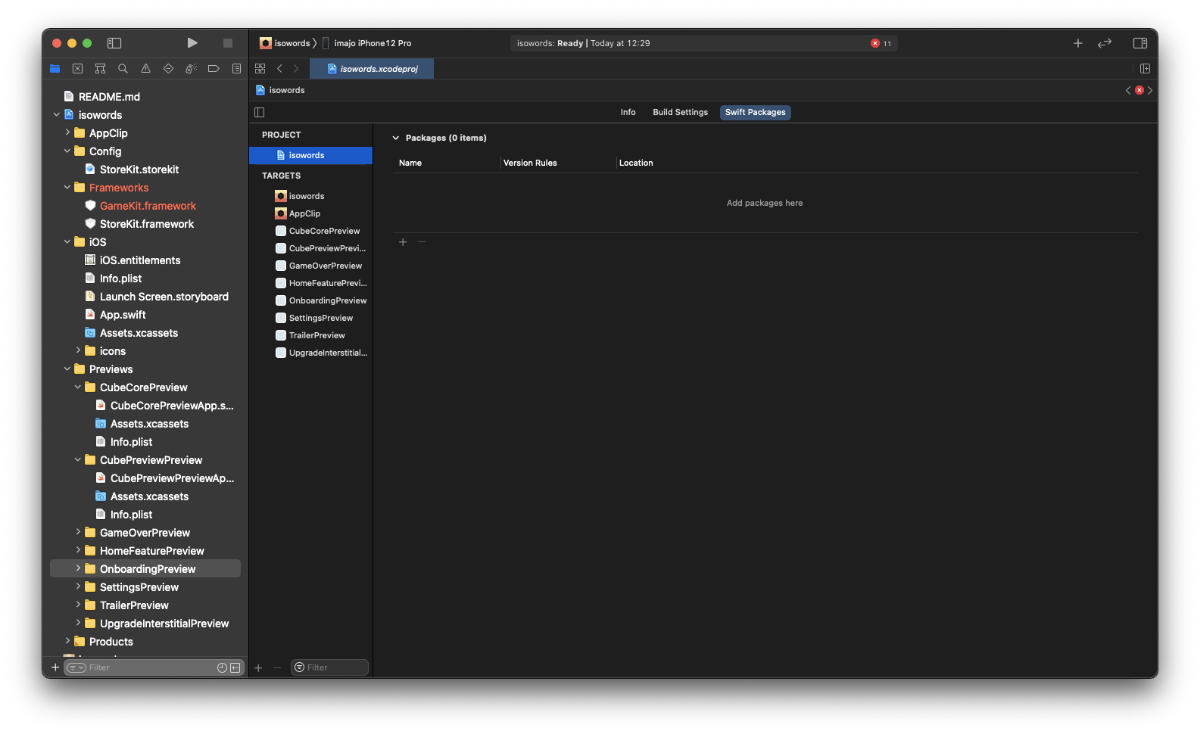
Task: Sort packages by Location column
Action: pyautogui.click(x=636, y=163)
